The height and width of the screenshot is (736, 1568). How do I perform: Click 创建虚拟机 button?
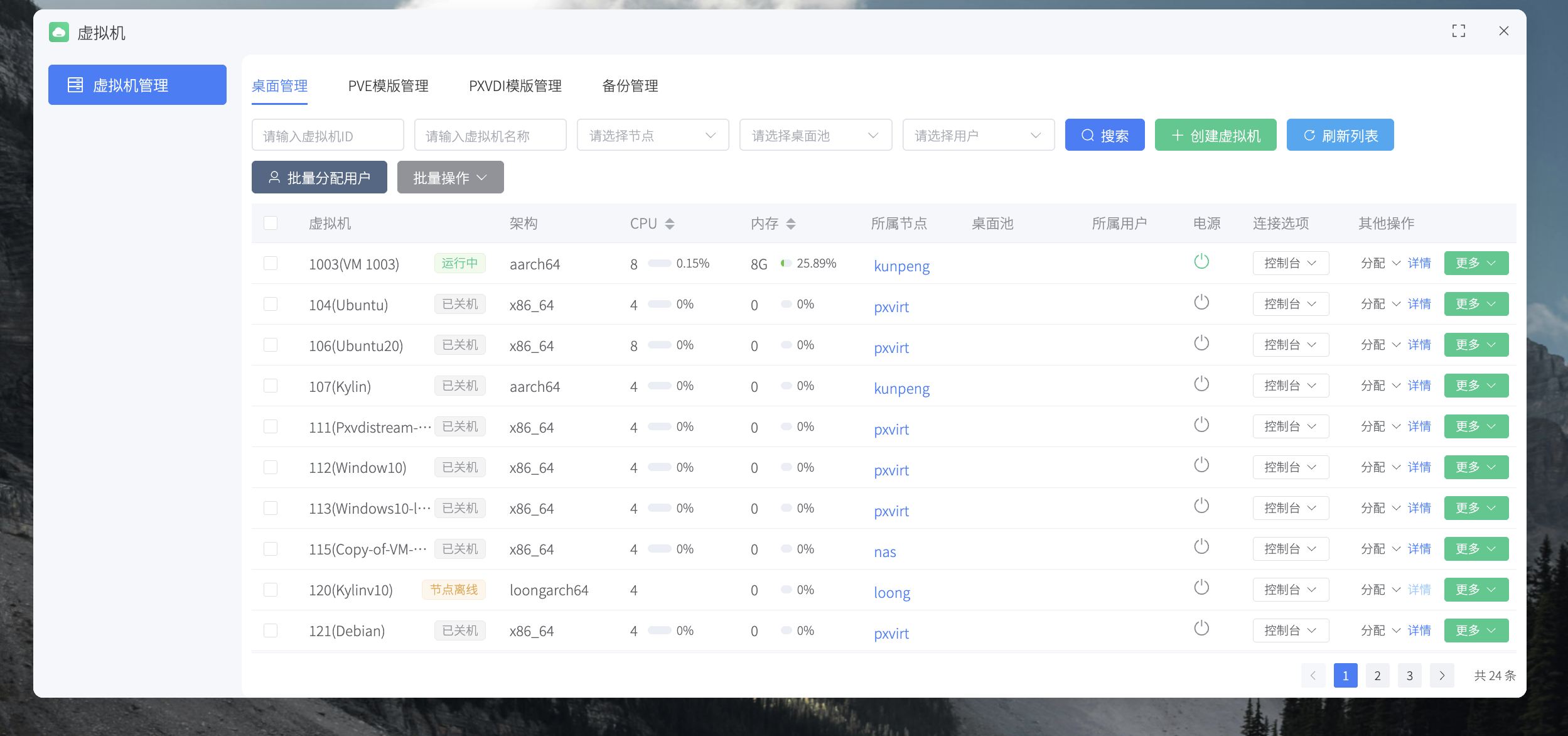[1215, 135]
